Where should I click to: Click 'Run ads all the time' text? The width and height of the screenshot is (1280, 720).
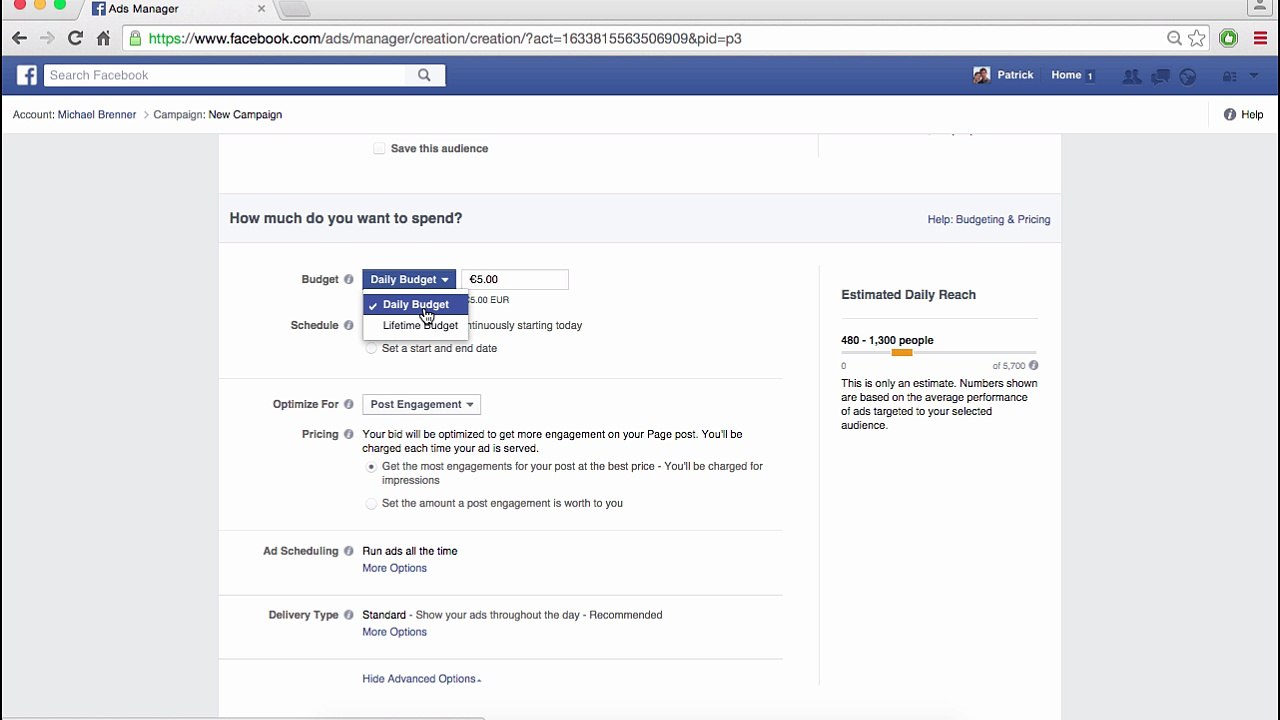(410, 551)
